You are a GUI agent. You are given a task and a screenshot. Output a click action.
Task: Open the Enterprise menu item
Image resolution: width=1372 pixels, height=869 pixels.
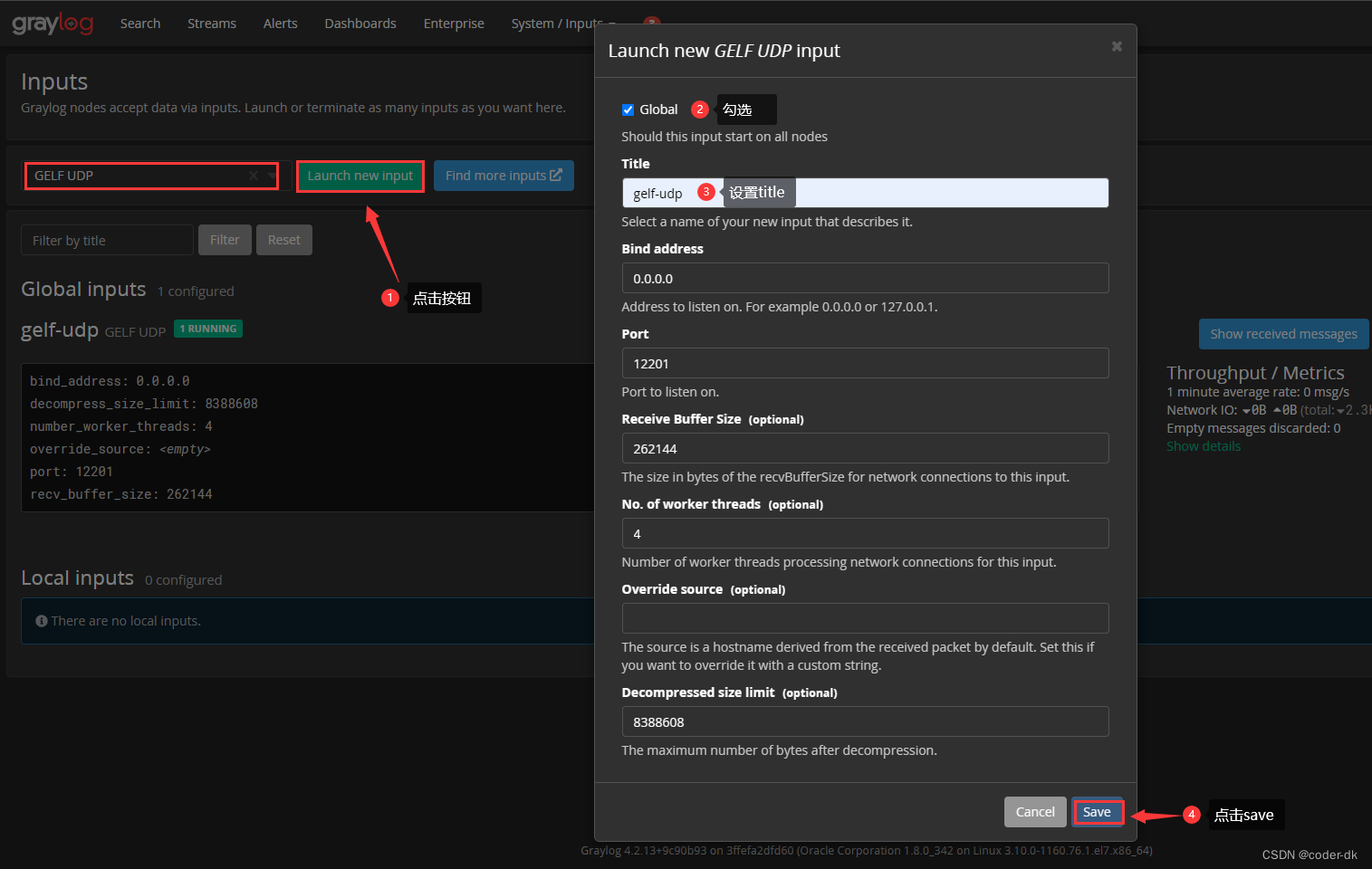(454, 24)
